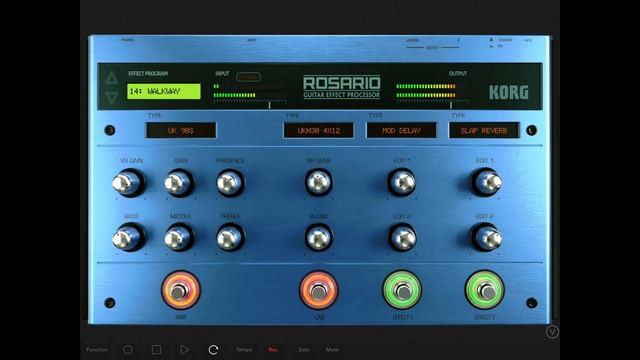Adjust the input level slider marker
640x360 pixels.
coord(269,105)
